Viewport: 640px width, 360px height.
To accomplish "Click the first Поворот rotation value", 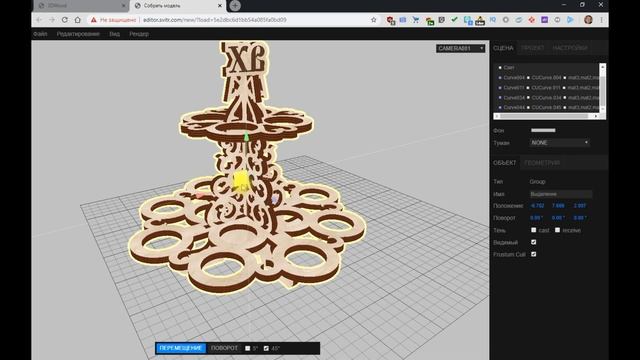I will pos(536,218).
